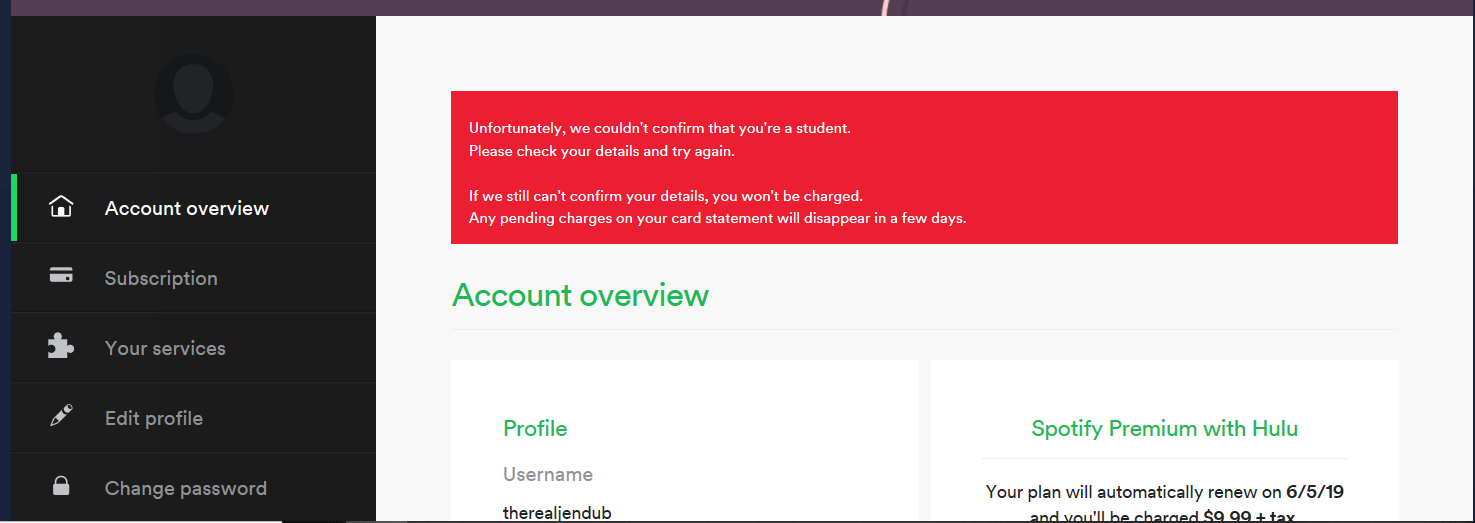1475x523 pixels.
Task: Select Edit profile in the sidebar
Action: (x=154, y=418)
